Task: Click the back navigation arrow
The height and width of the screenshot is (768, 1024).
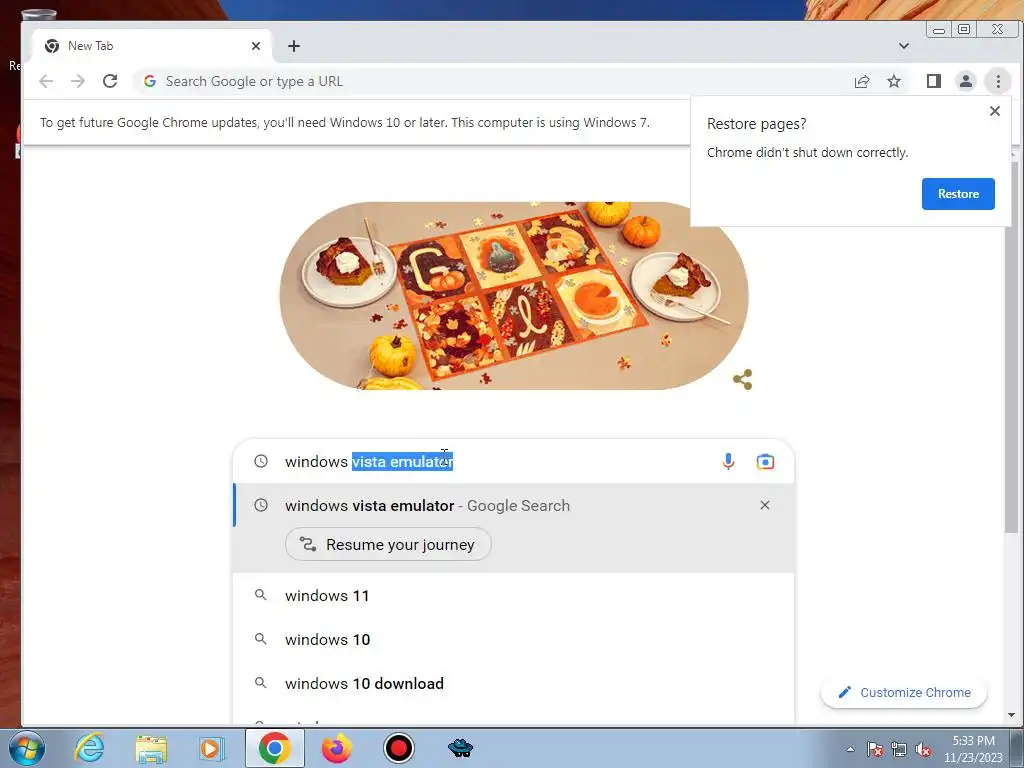Action: pos(46,81)
